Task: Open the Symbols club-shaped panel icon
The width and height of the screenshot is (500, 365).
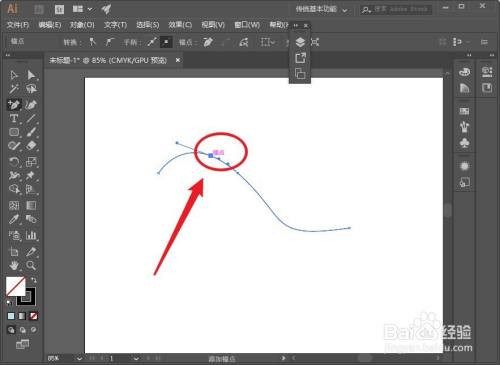Action: click(464, 143)
